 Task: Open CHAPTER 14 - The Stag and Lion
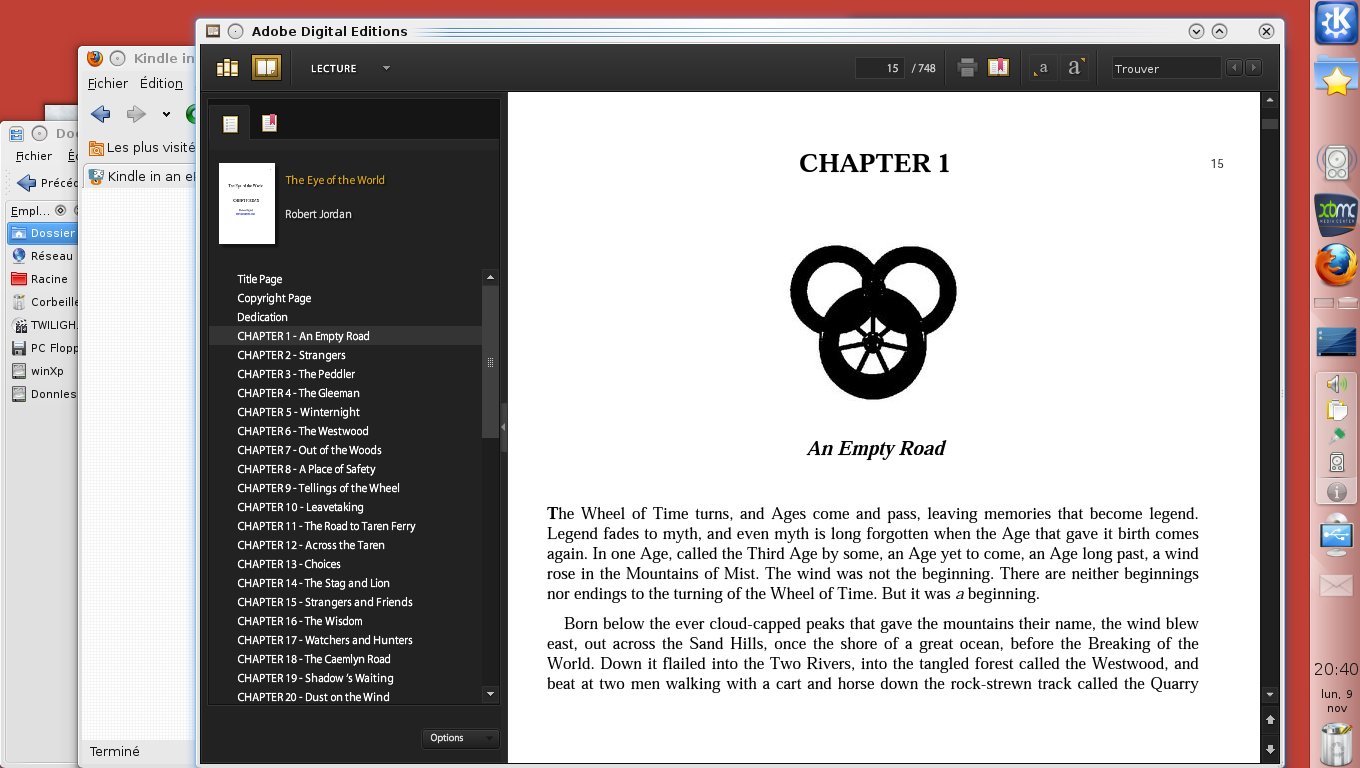tap(313, 583)
